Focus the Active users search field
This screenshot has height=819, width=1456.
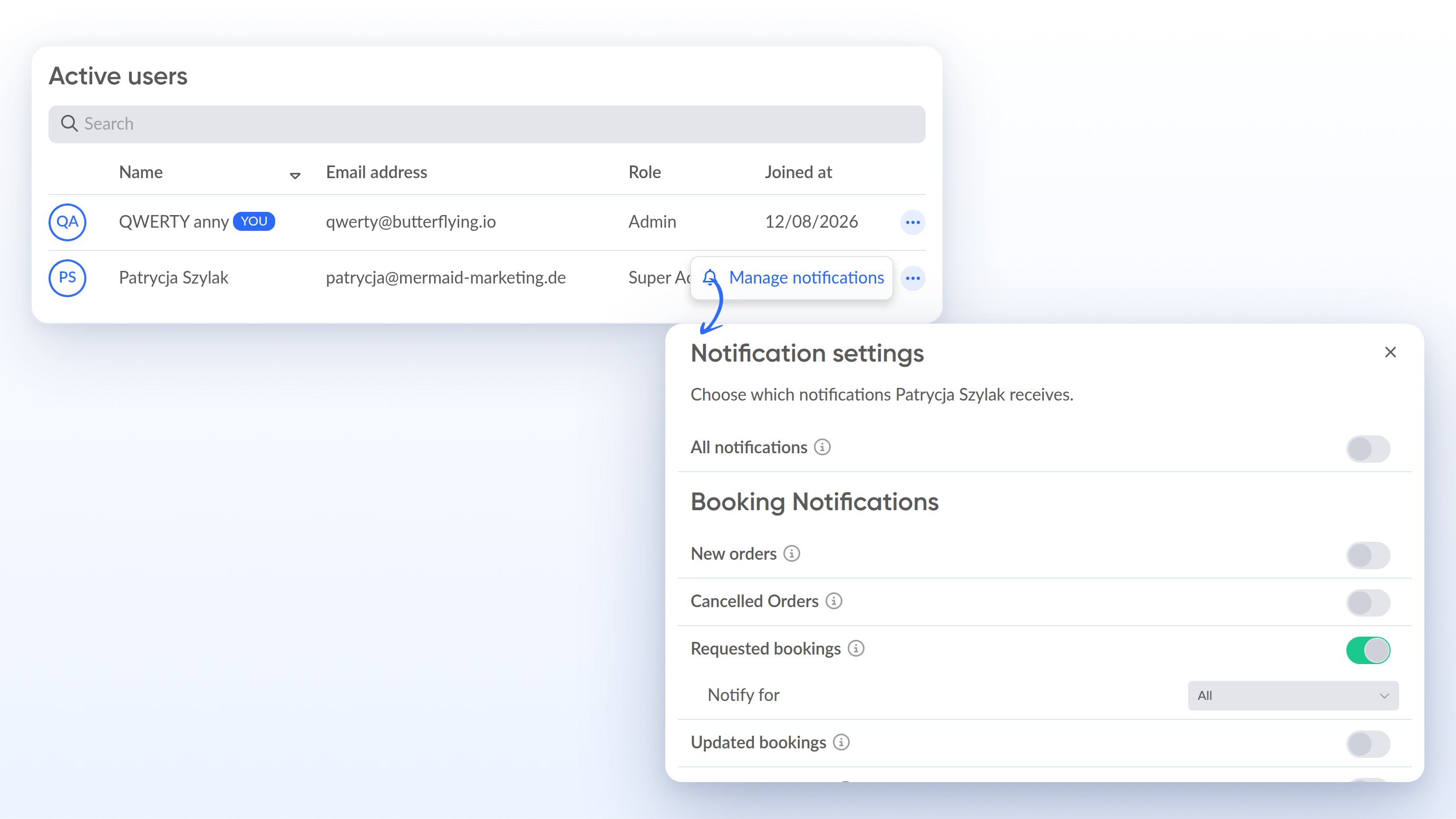(487, 124)
